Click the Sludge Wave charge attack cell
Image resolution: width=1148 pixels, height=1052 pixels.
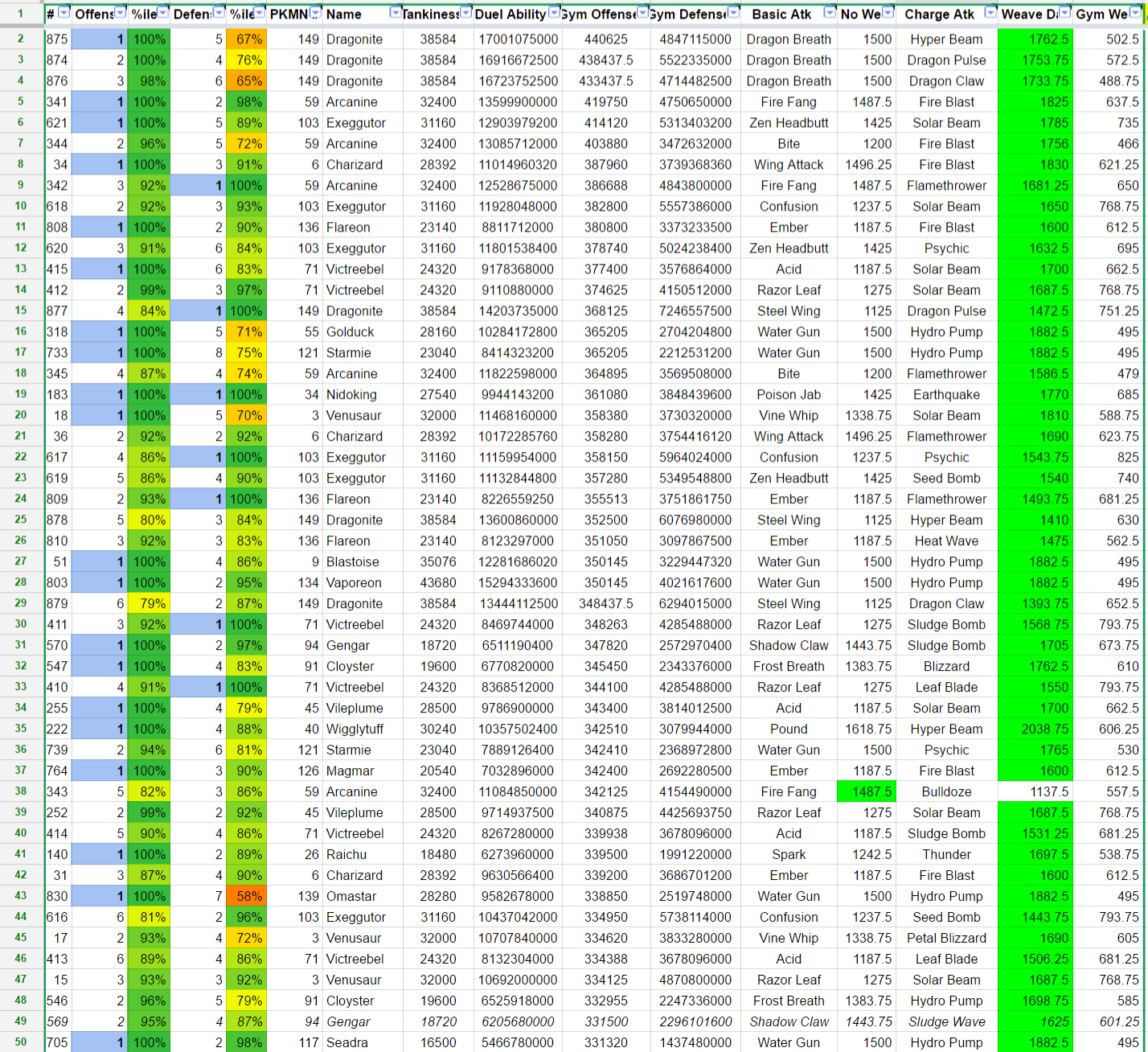[946, 1021]
